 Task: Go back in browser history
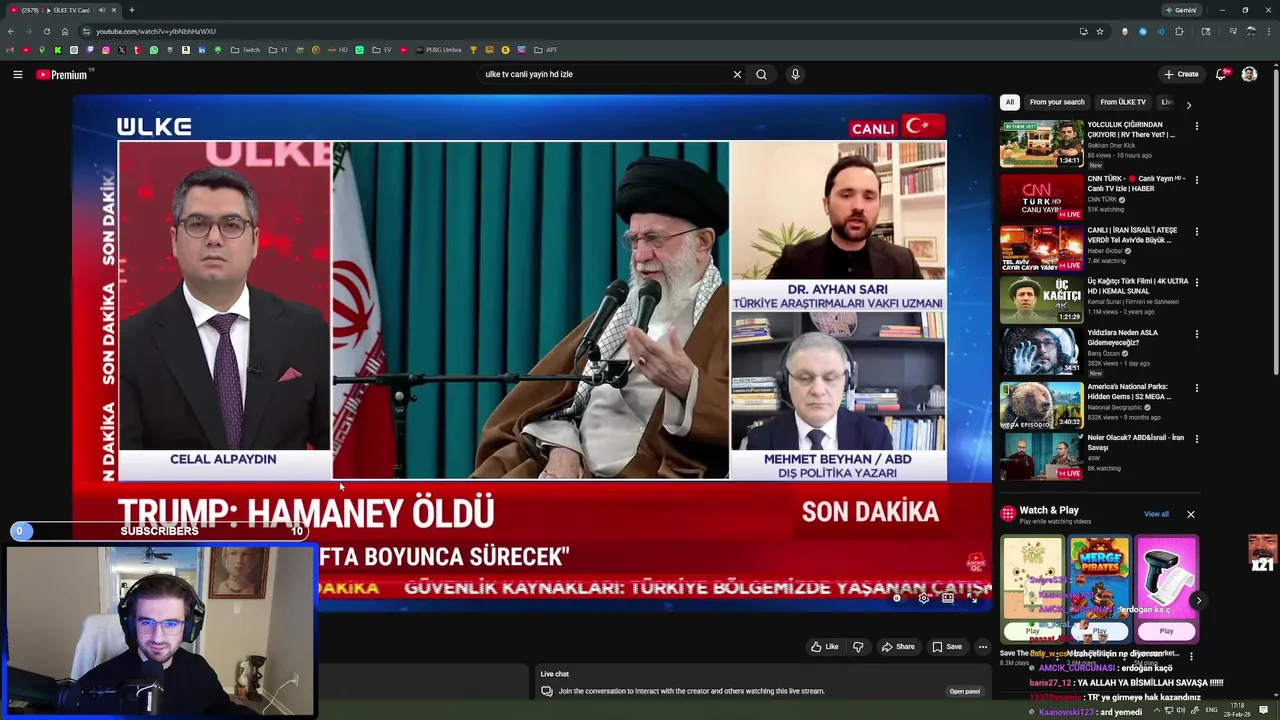coord(11,31)
